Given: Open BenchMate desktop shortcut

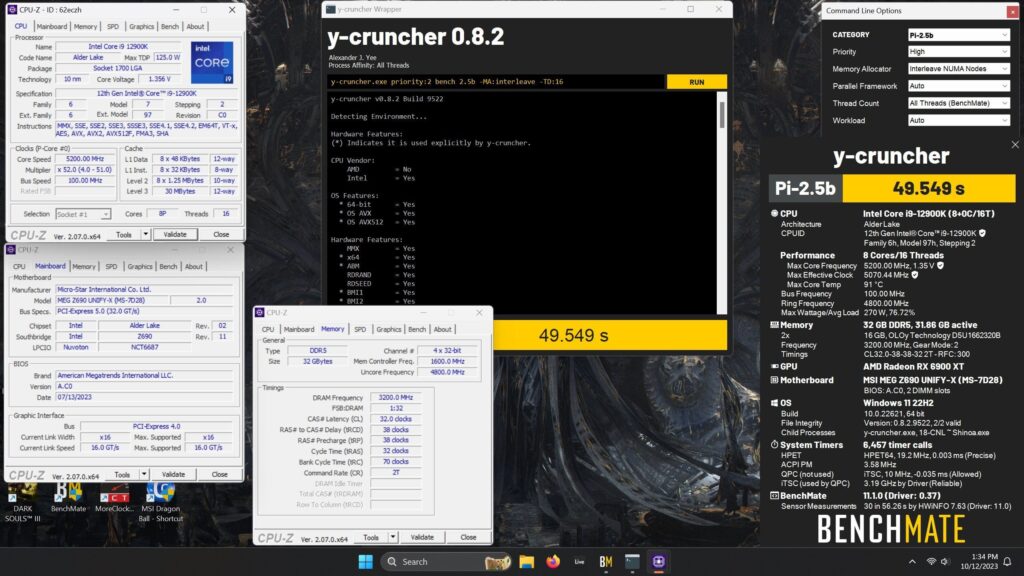Looking at the screenshot, I should click(x=68, y=498).
